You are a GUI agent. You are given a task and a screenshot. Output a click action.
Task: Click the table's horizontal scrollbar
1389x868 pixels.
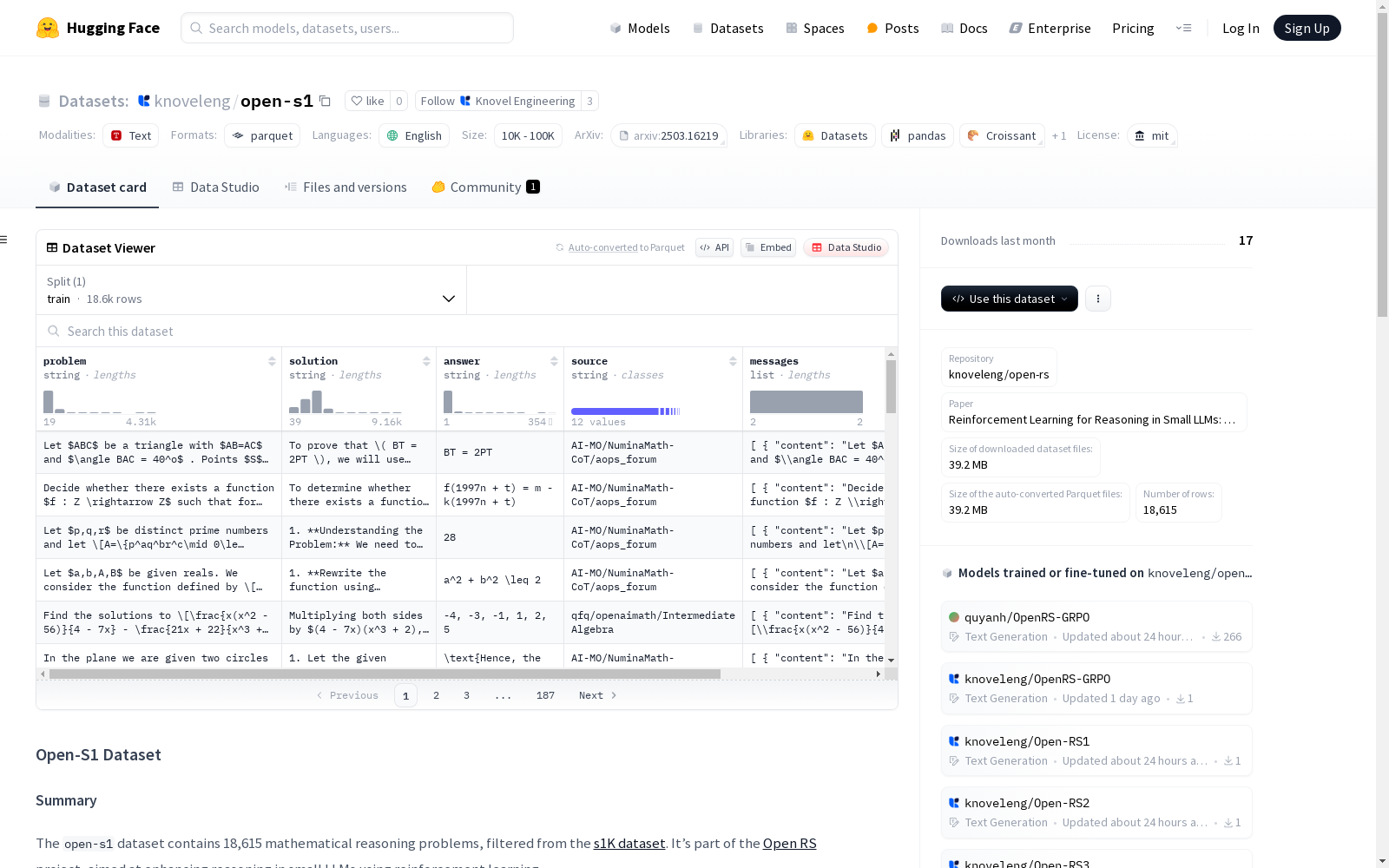(385, 674)
